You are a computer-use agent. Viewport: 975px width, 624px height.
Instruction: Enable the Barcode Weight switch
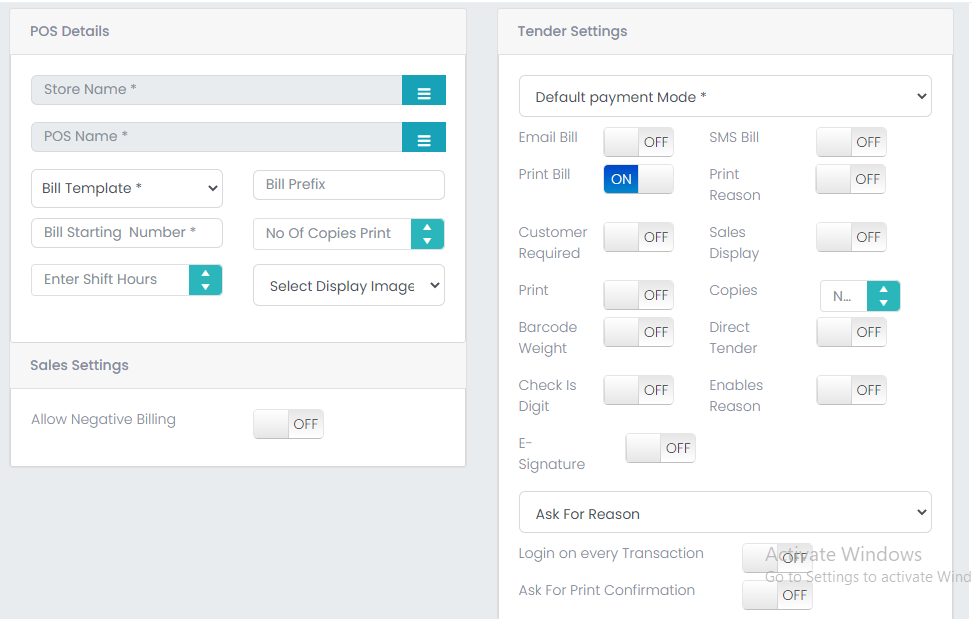pyautogui.click(x=639, y=333)
